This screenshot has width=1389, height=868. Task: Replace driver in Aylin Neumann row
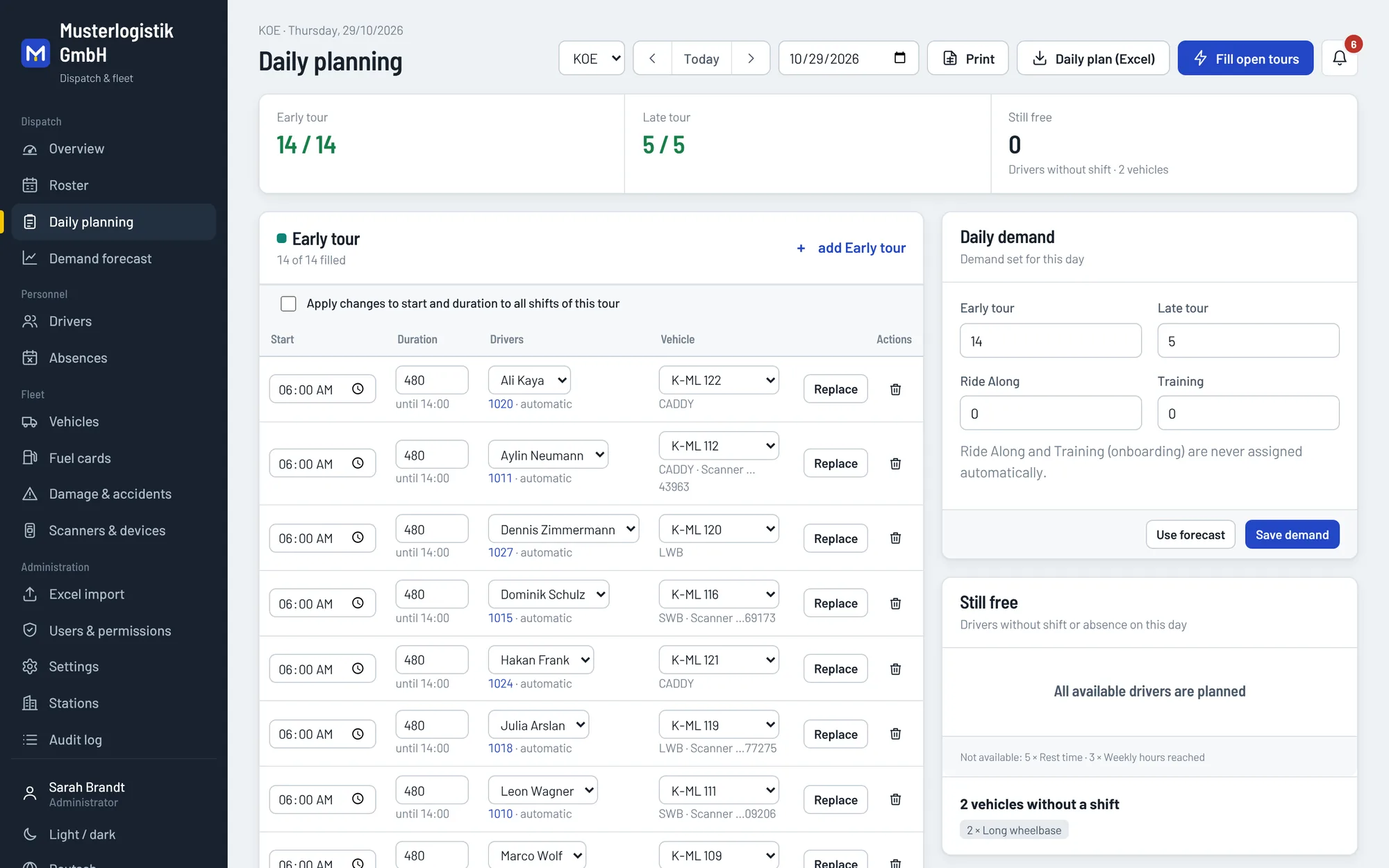click(x=835, y=463)
